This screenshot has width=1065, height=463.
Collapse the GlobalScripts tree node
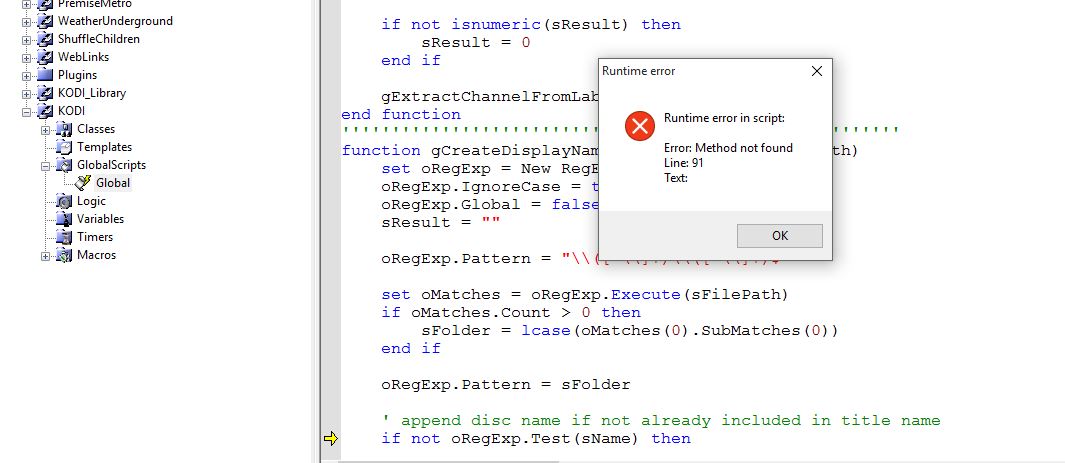tap(45, 165)
